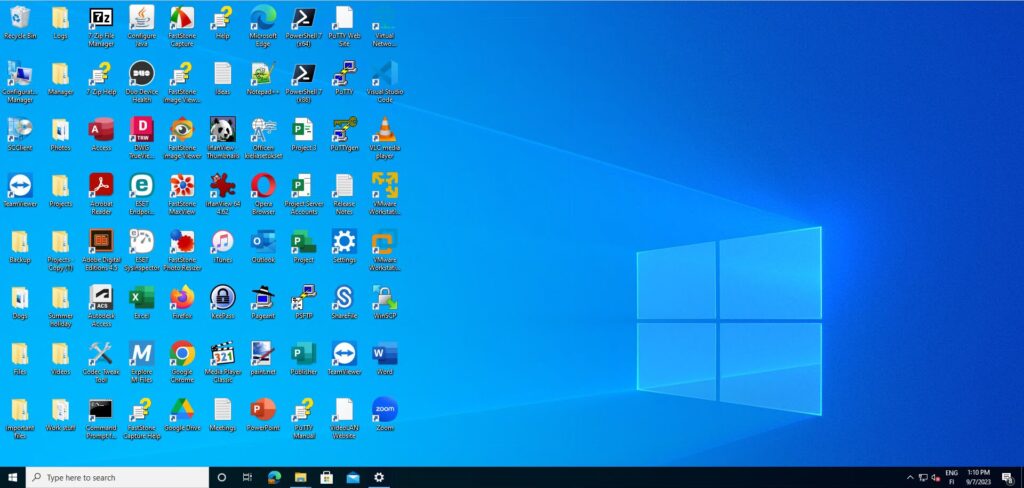The width and height of the screenshot is (1024, 488).
Task: Open the WinSCP shortcut
Action: click(384, 297)
